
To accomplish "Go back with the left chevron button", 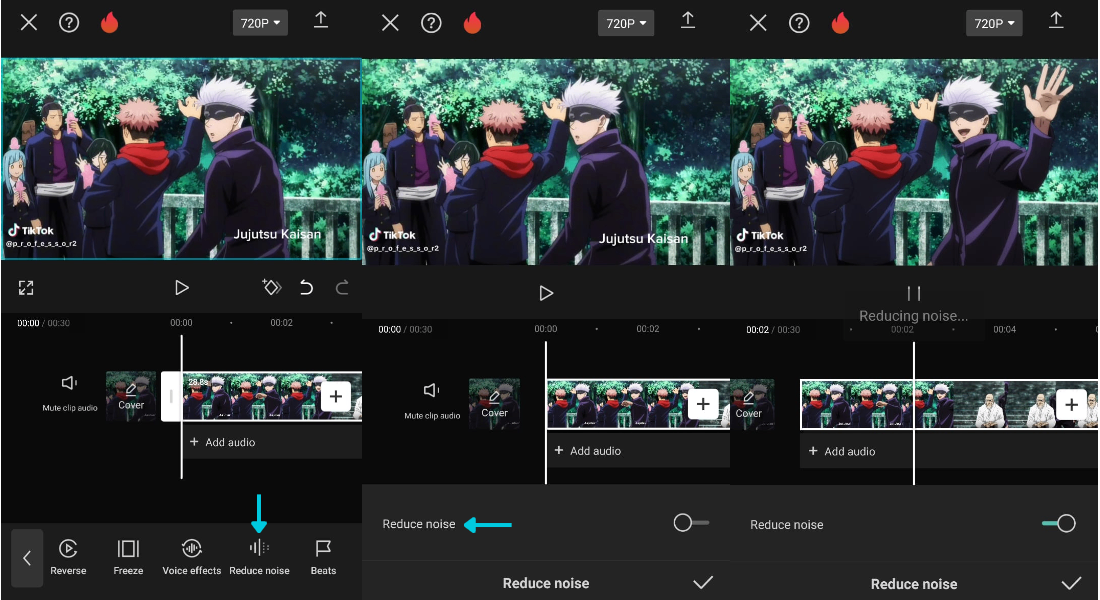I will coord(27,558).
